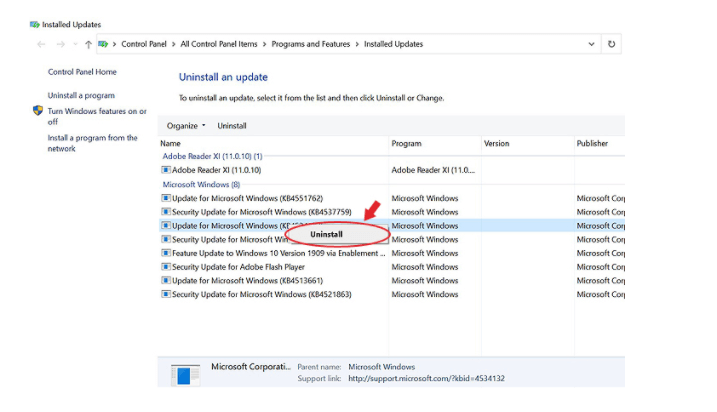The height and width of the screenshot is (412, 717).
Task: Select Feature Update to Windows 10 Version 1909
Action: [278, 253]
